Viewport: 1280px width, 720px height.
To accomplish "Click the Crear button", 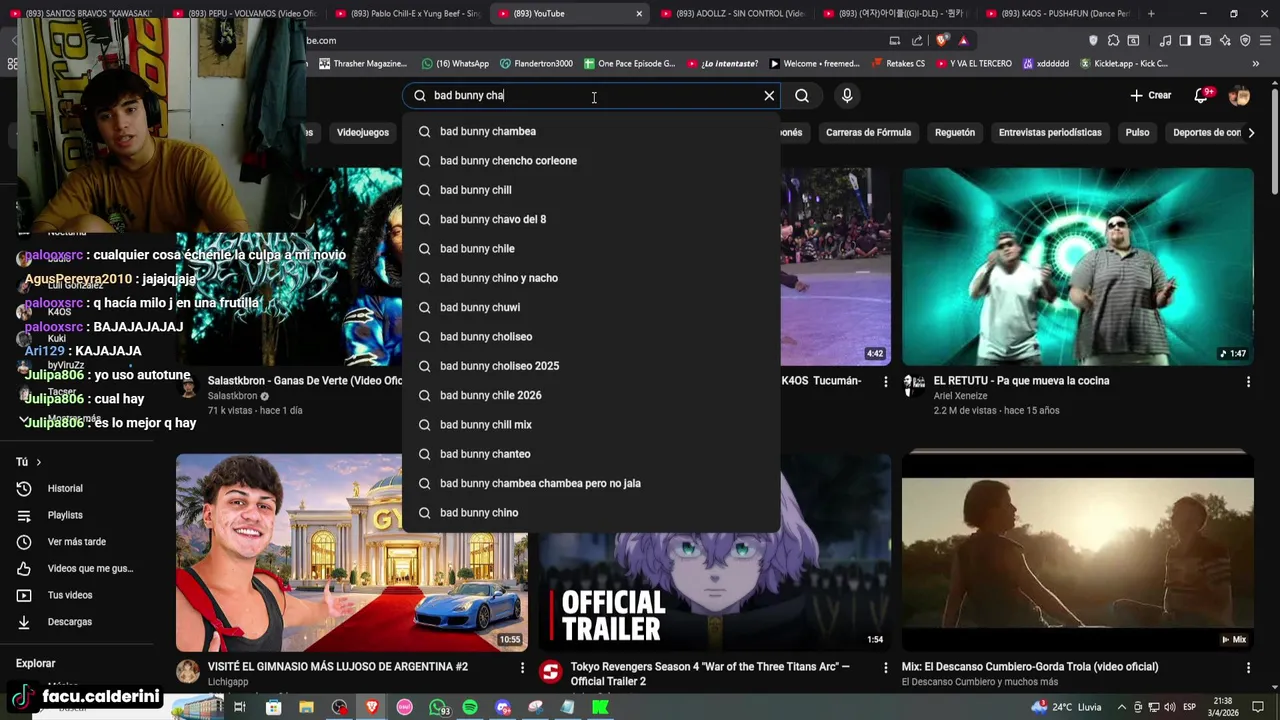I will (1150, 96).
